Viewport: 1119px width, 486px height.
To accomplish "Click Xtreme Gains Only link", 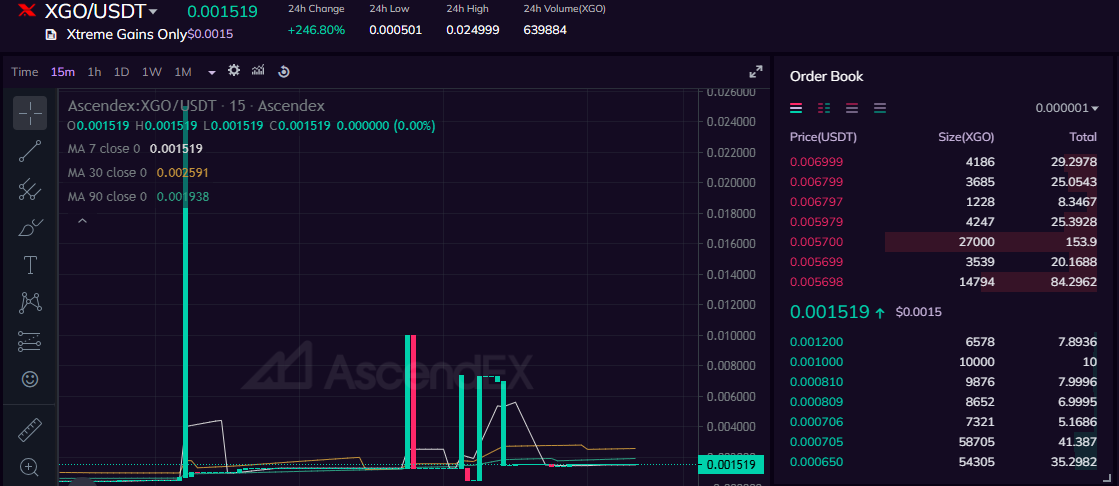I will click(x=126, y=34).
